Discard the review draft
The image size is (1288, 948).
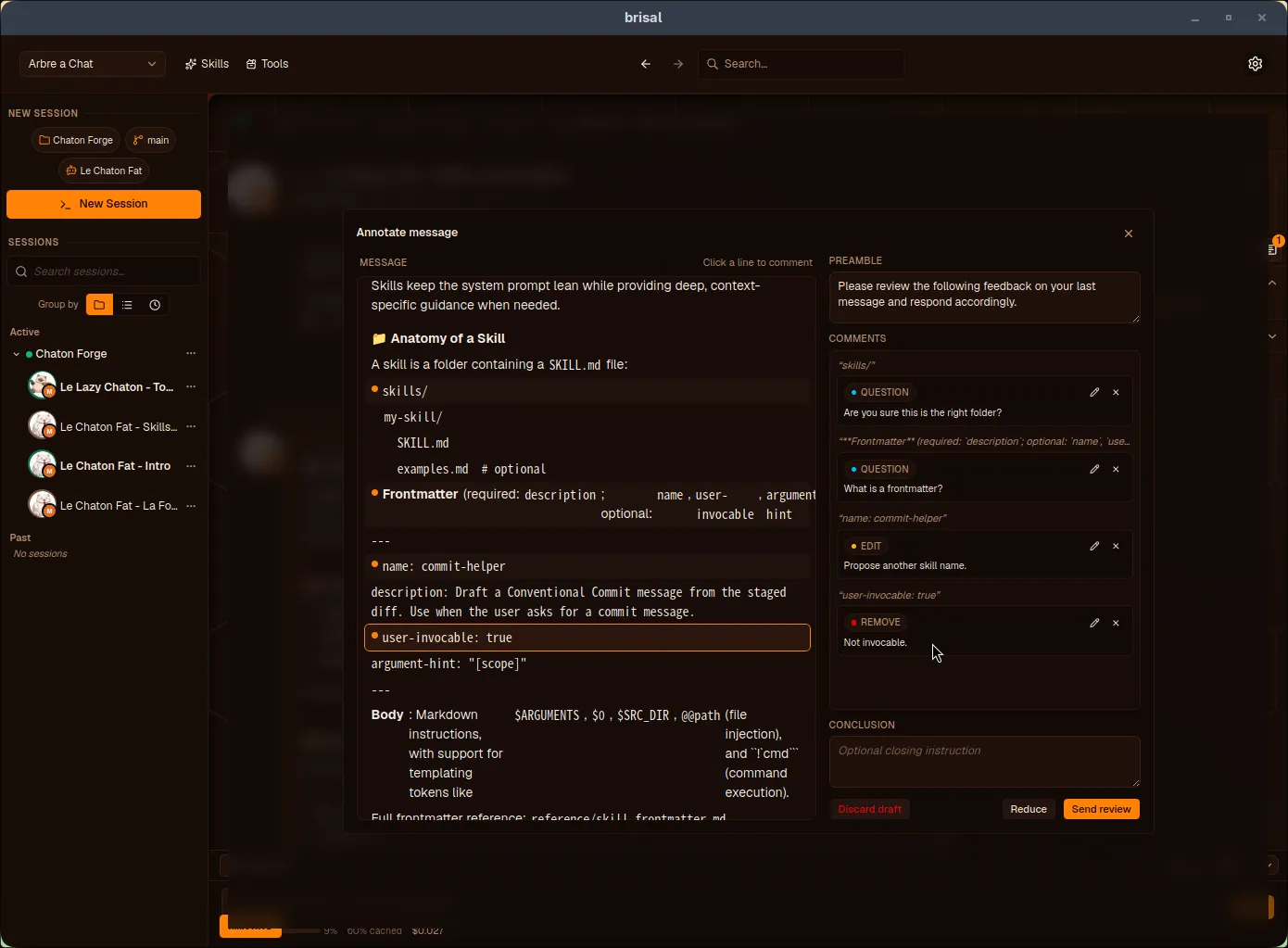[x=869, y=809]
